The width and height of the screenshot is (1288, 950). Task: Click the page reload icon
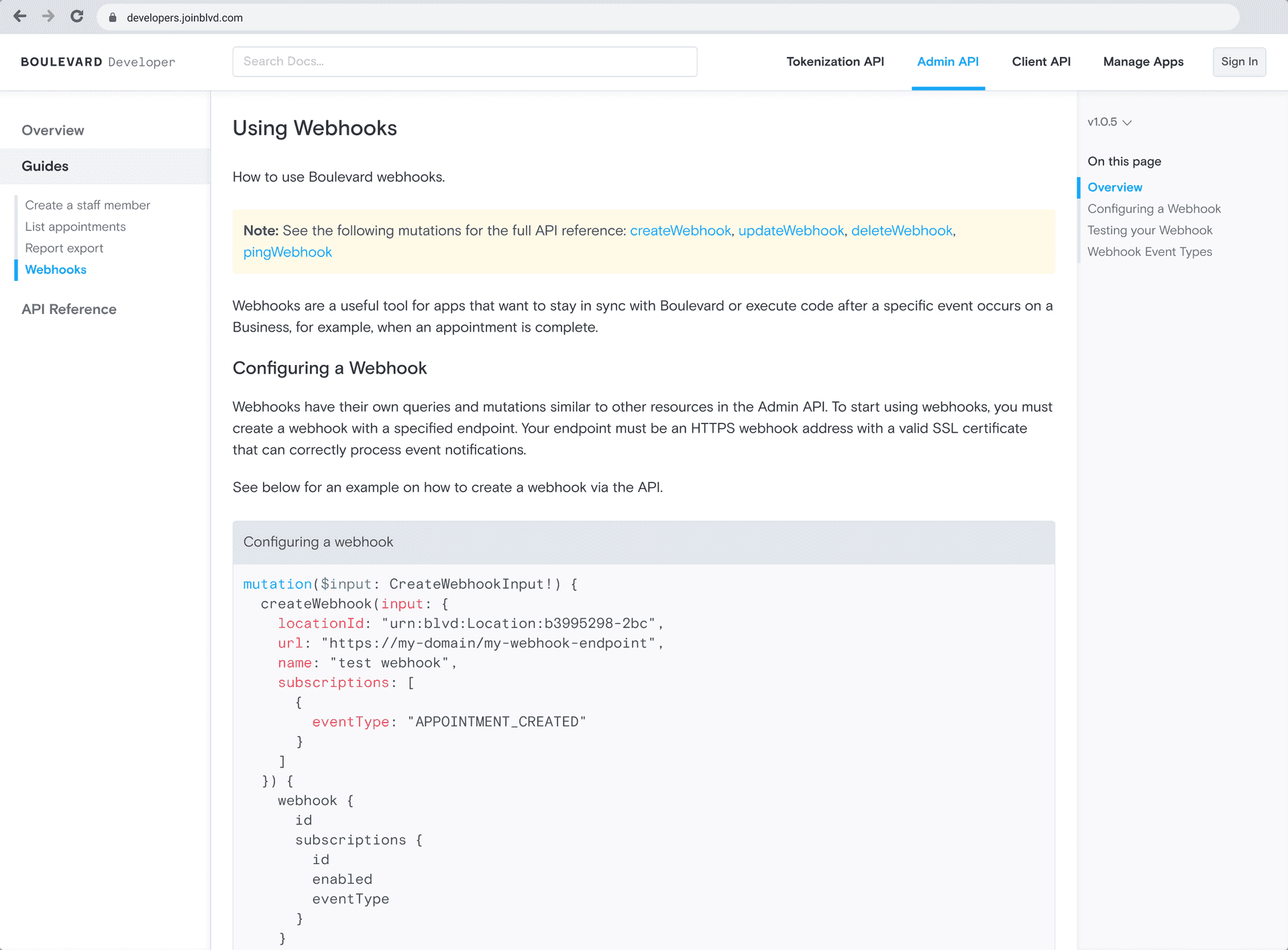(x=77, y=17)
